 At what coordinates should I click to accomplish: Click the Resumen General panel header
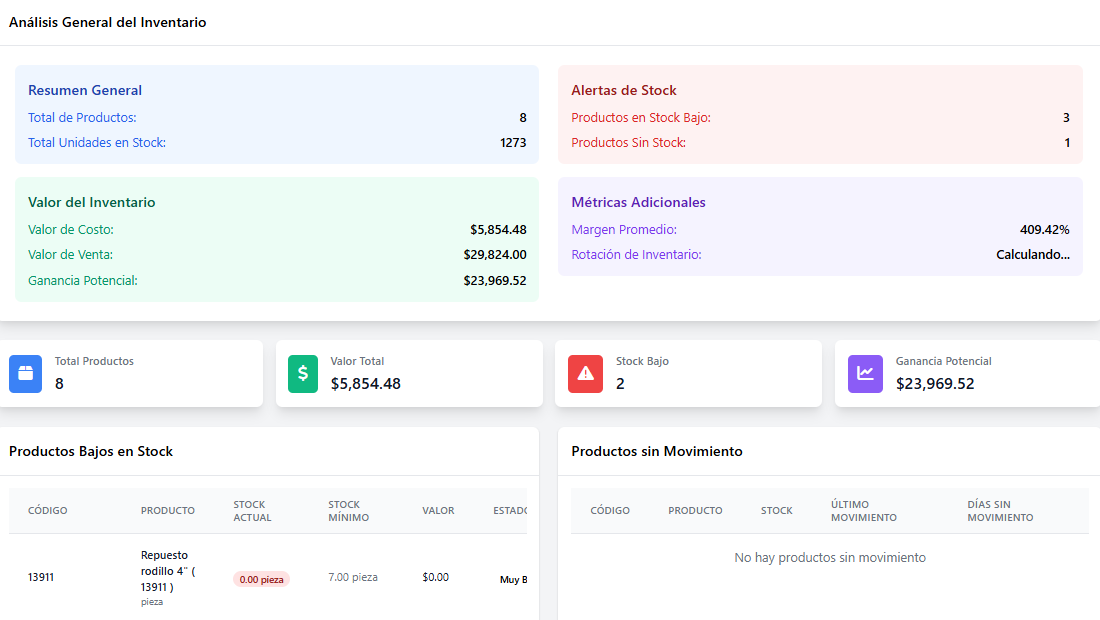84,90
